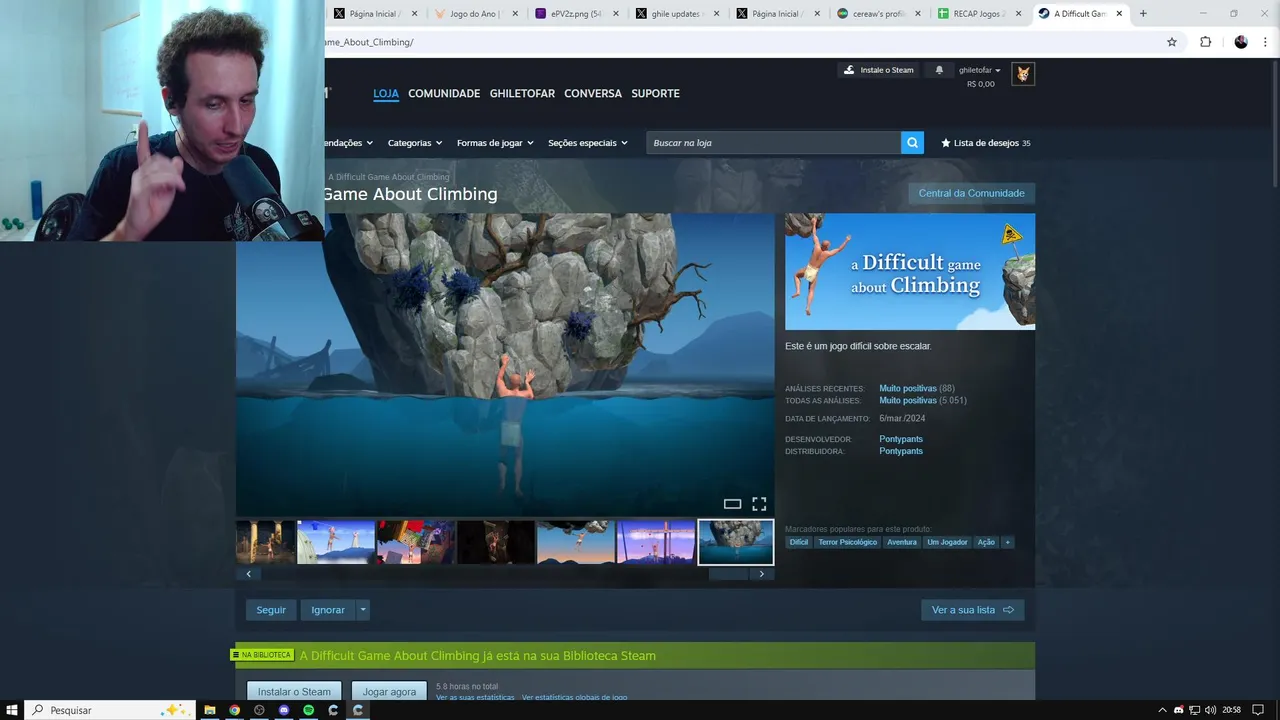Open the Chrome three-dot menu
Viewport: 1280px width, 720px height.
click(x=1265, y=42)
